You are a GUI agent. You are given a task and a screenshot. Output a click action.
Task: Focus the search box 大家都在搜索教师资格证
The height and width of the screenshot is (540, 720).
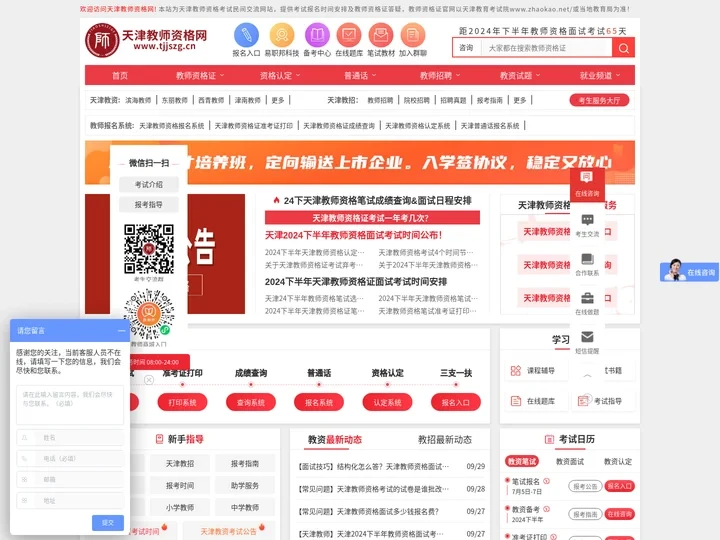[546, 48]
